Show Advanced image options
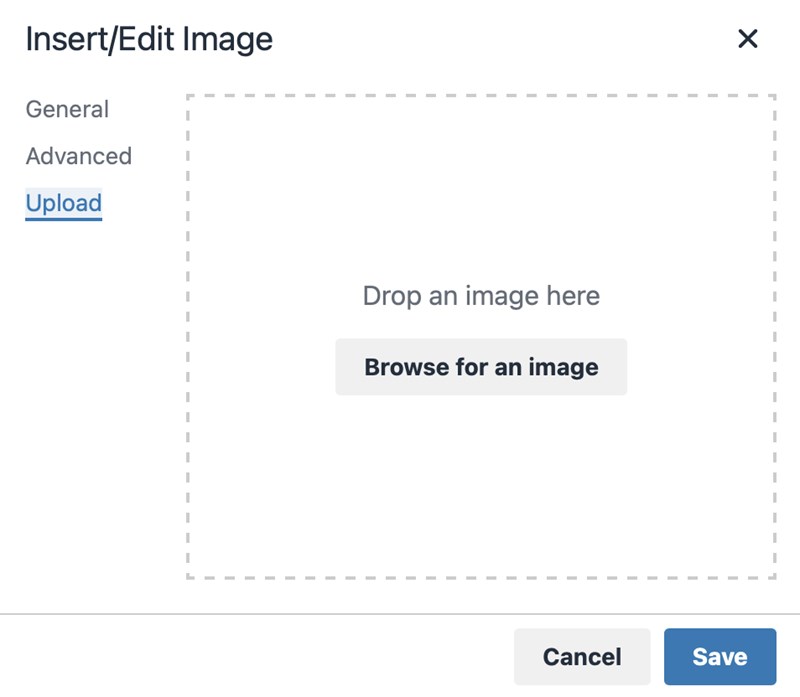The image size is (800, 697). tap(79, 156)
